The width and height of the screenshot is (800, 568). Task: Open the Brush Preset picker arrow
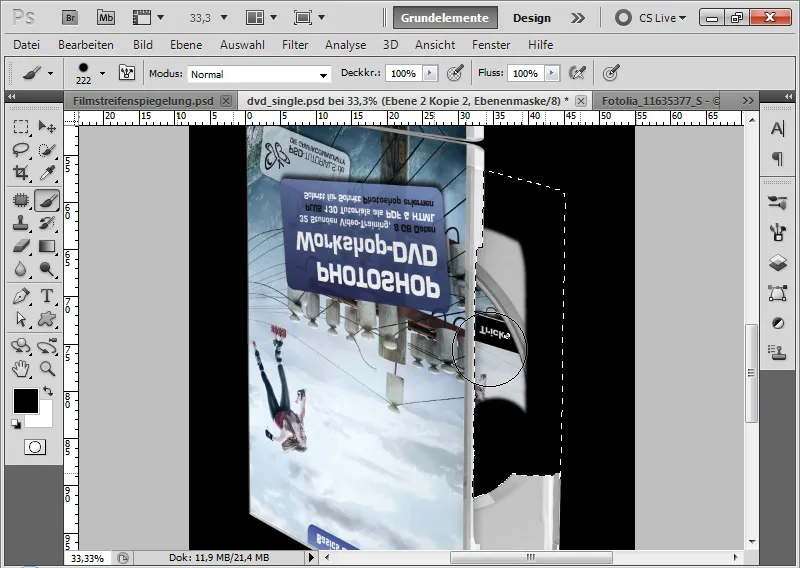click(x=102, y=73)
